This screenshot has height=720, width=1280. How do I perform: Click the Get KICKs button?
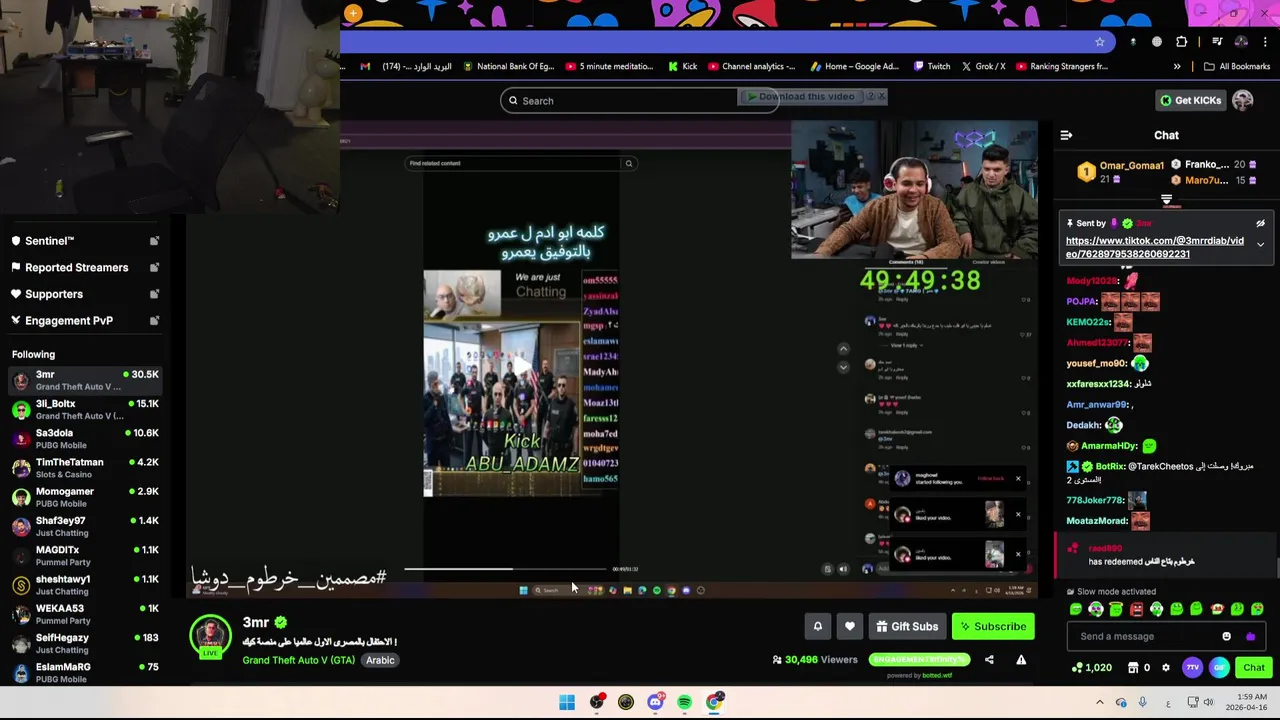coord(1190,100)
